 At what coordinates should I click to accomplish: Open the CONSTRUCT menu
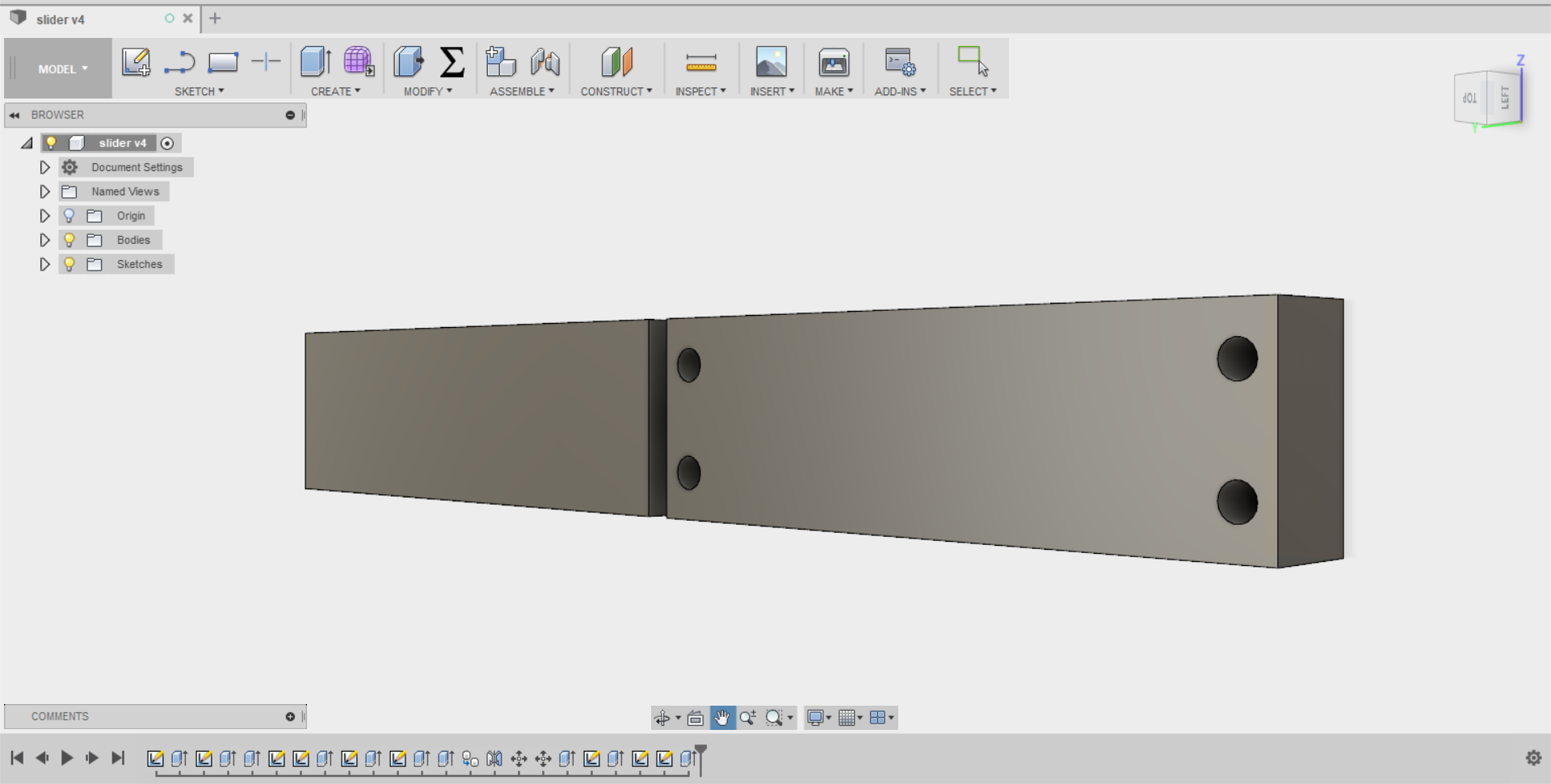[616, 91]
